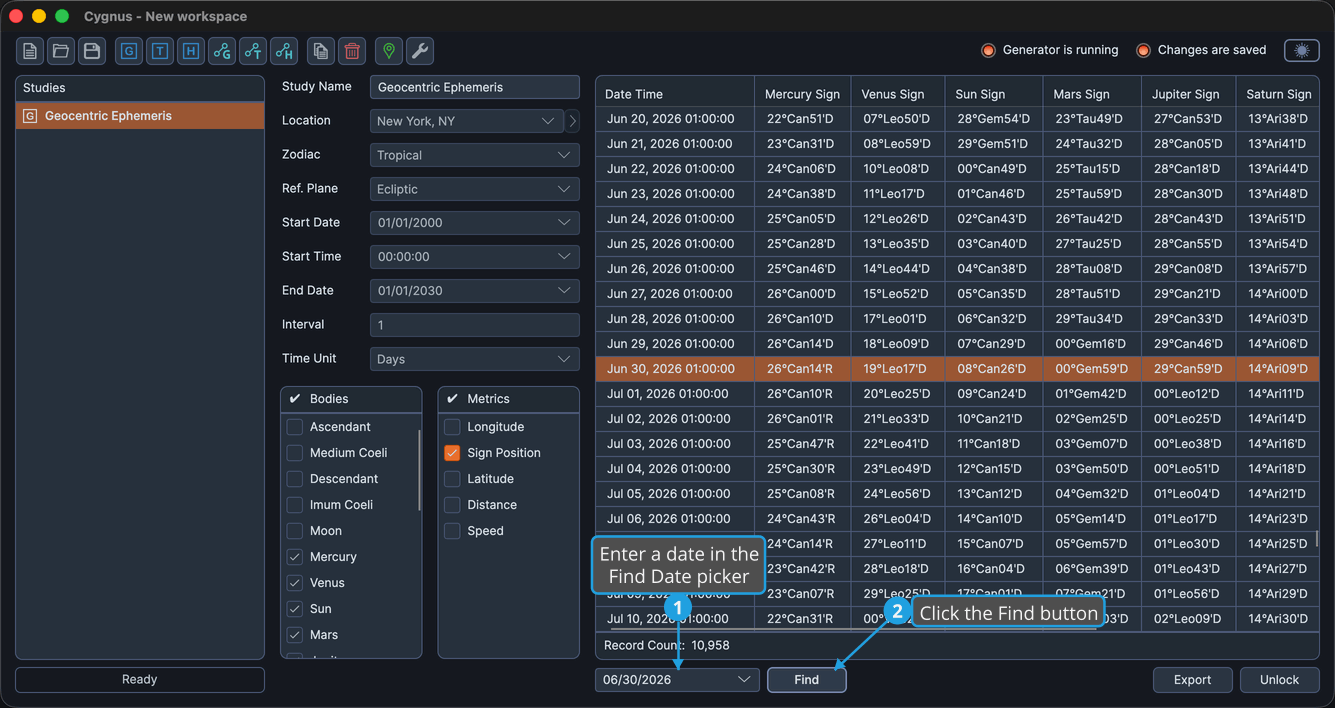Uncheck the Mars body
1335x708 pixels.
[x=295, y=635]
